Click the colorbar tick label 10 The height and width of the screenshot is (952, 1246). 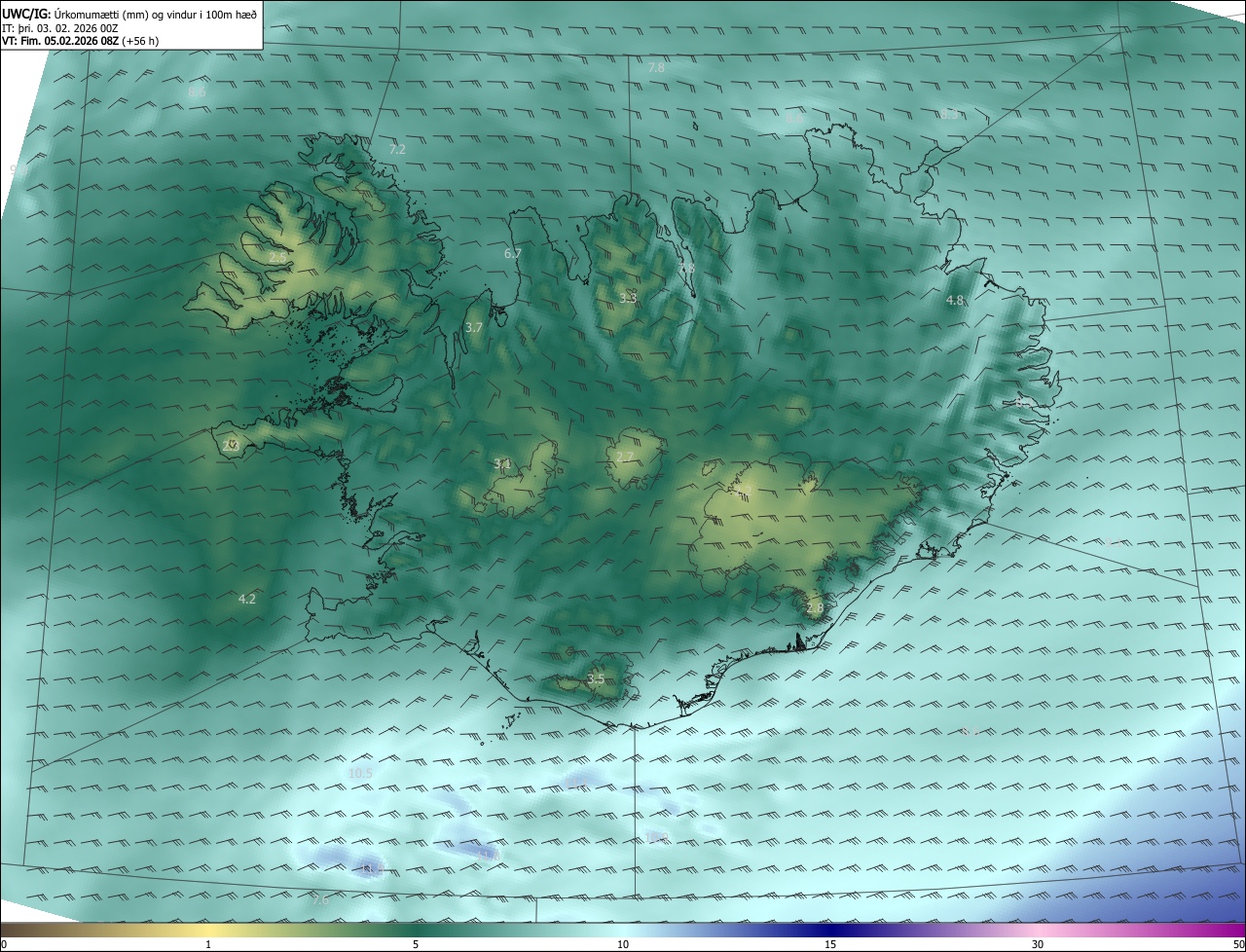point(623,944)
